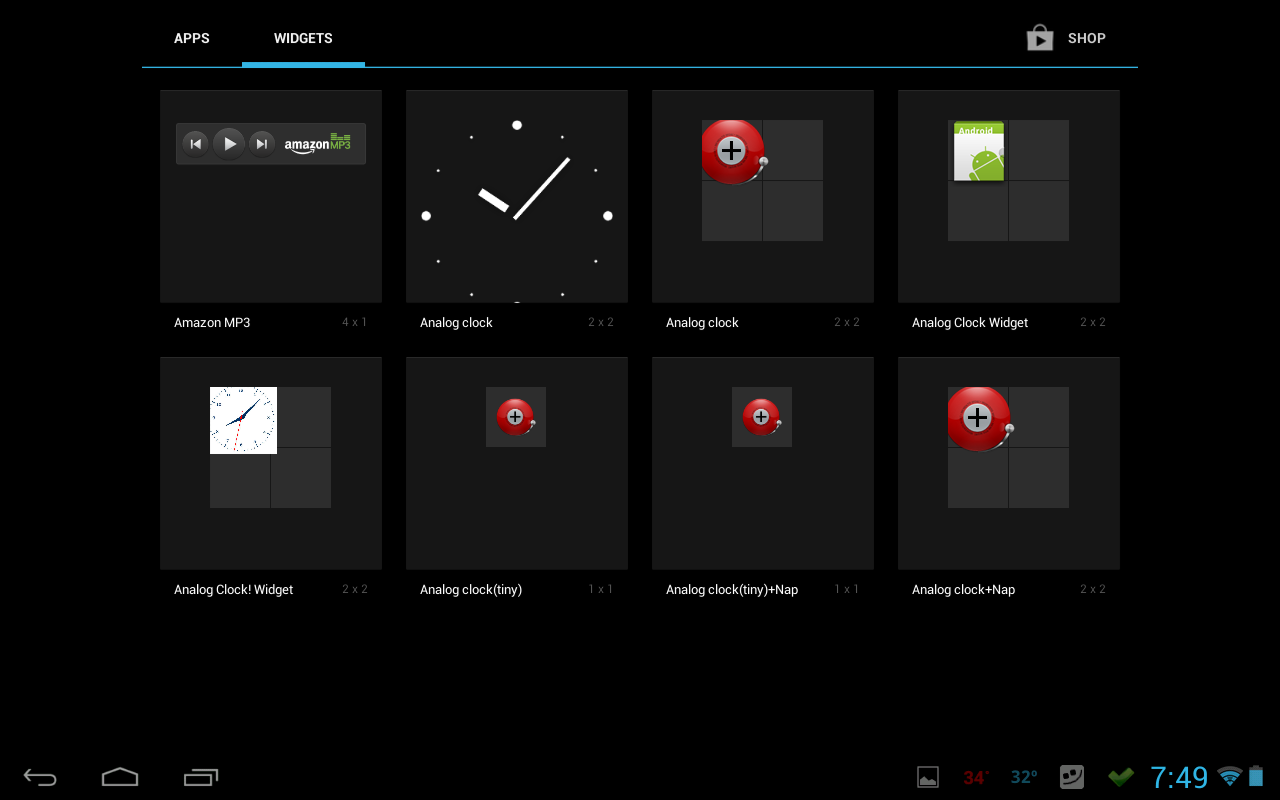Select the Analog clock(tiny) widget preview
The width and height of the screenshot is (1280, 800).
pos(516,417)
